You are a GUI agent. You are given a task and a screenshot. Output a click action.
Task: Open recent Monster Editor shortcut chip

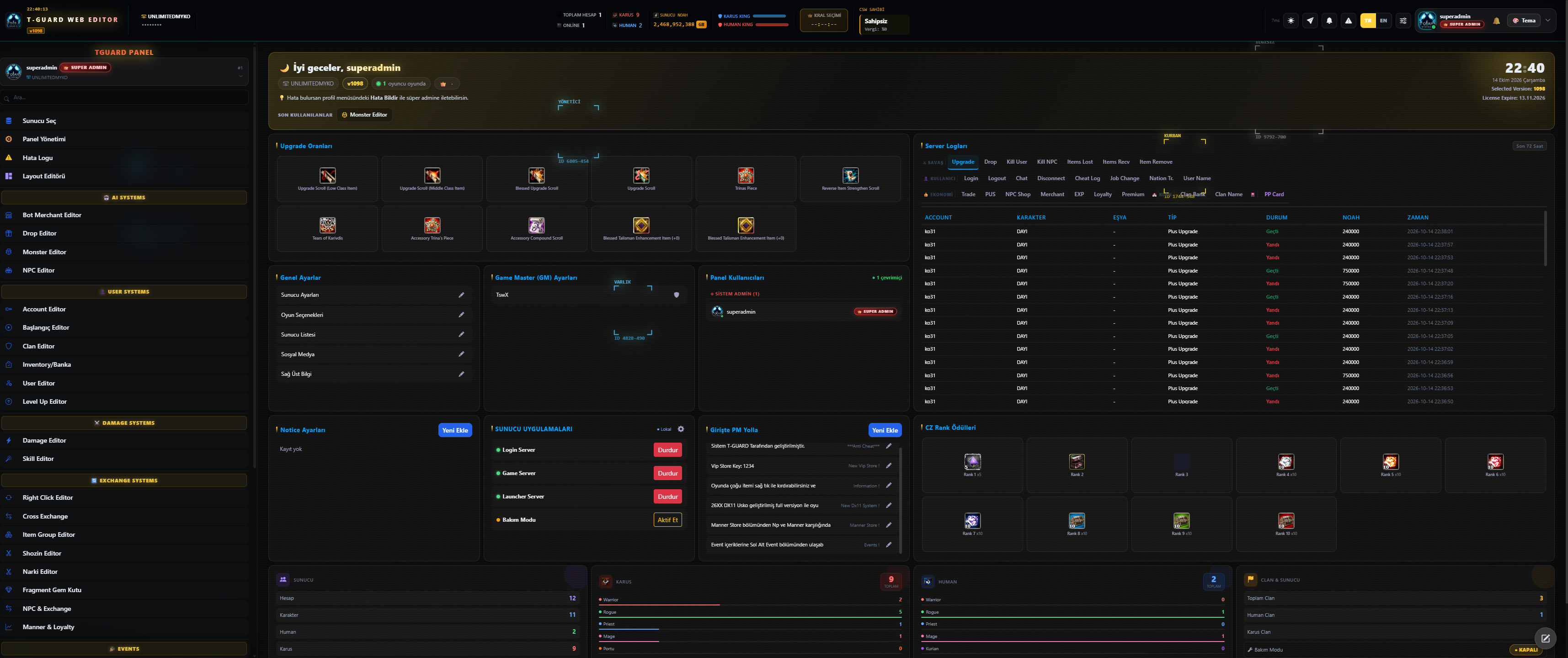[364, 114]
